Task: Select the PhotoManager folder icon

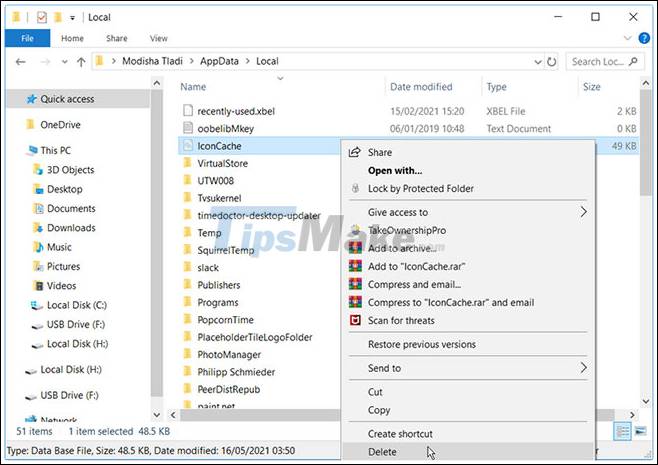Action: 188,354
